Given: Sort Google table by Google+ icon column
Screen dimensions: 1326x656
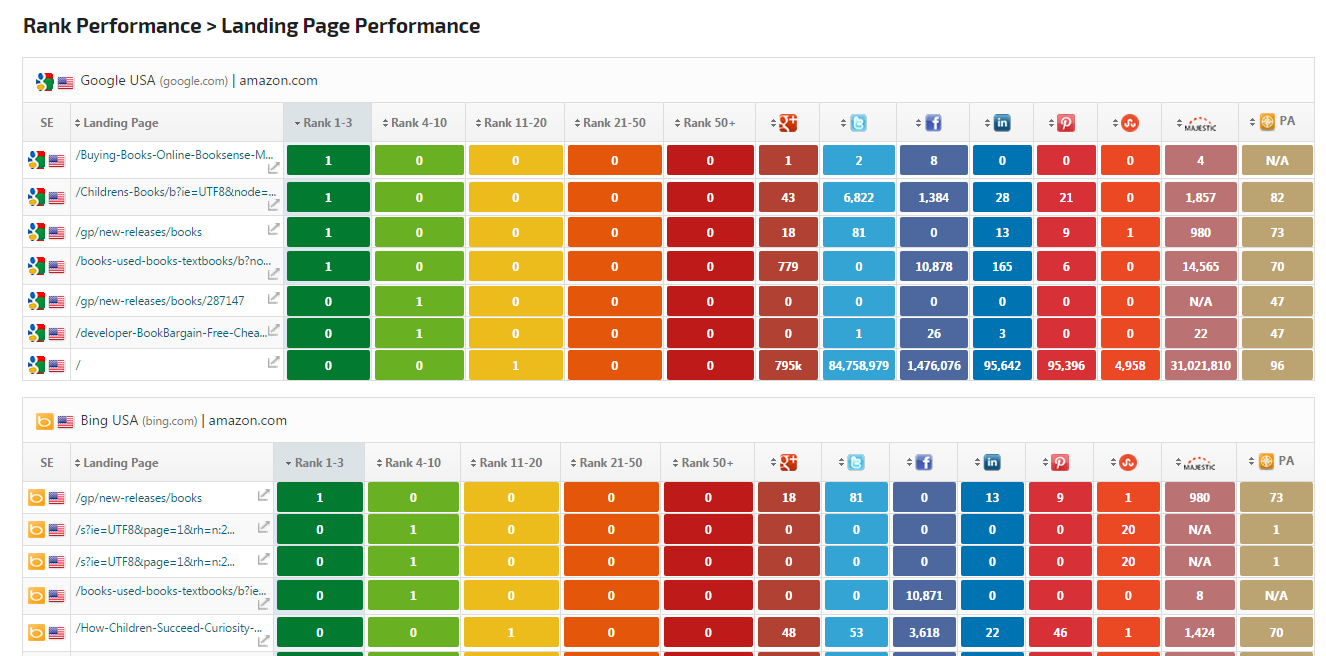Looking at the screenshot, I should pos(787,123).
